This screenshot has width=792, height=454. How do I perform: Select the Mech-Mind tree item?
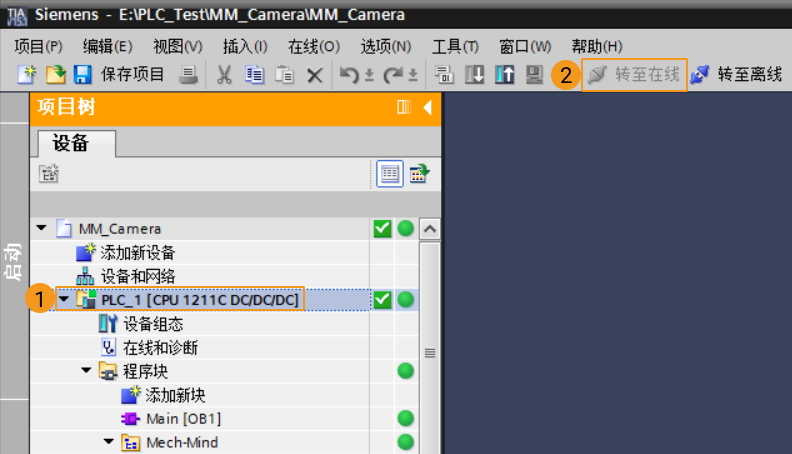click(x=182, y=442)
